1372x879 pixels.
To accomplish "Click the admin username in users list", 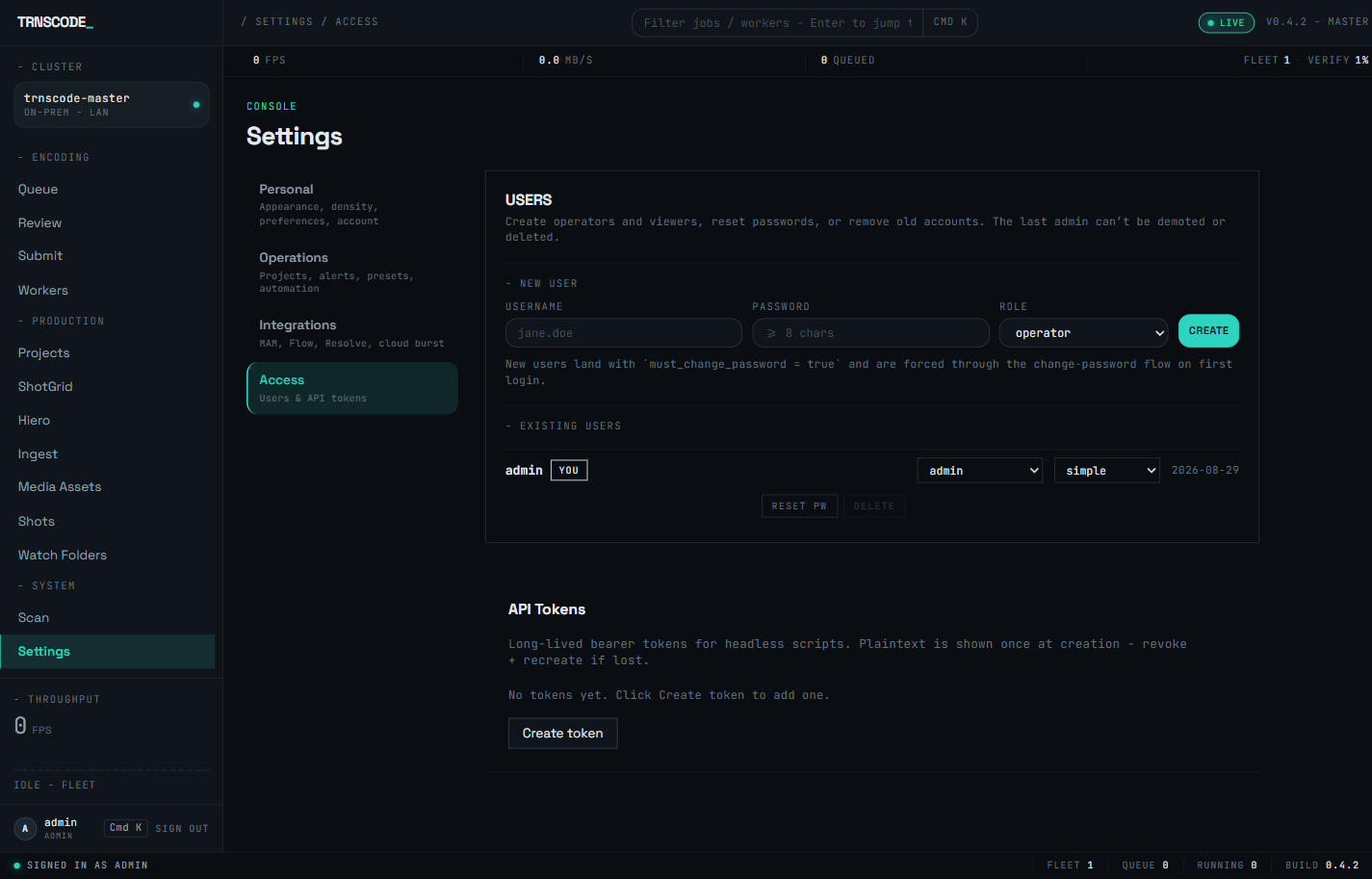I will click(524, 470).
